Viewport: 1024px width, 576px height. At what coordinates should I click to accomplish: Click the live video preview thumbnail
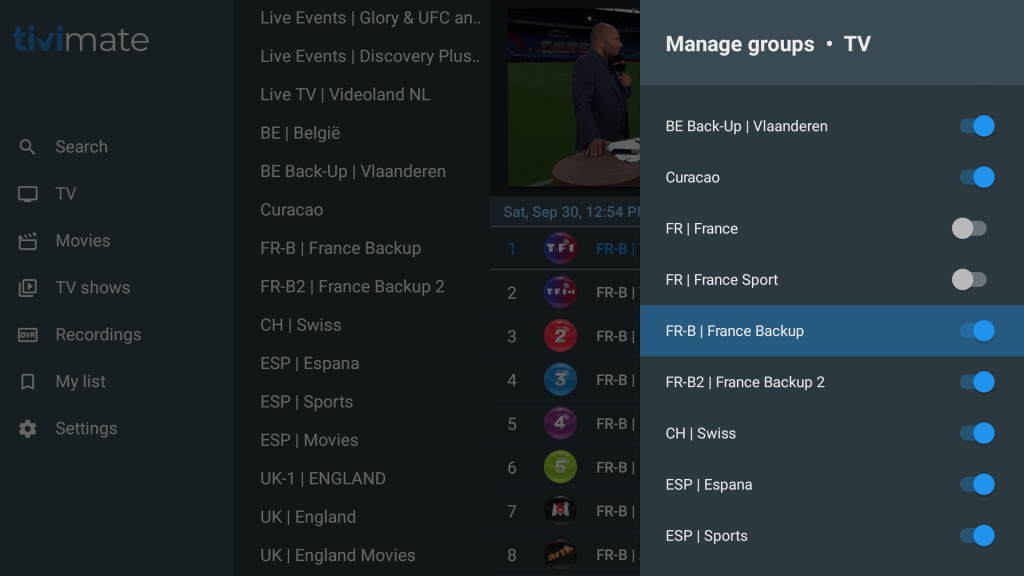point(573,98)
